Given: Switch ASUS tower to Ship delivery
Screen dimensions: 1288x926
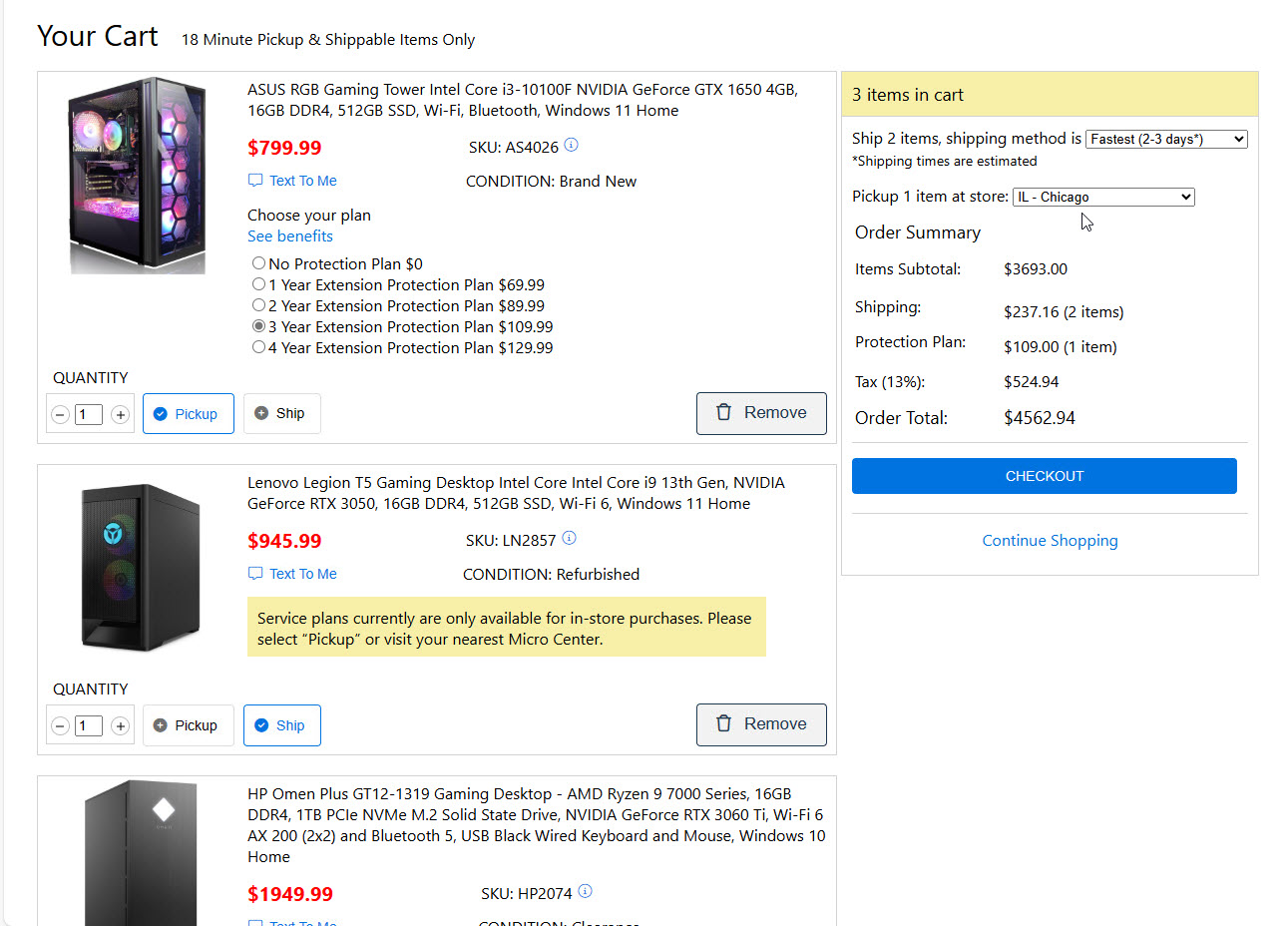Looking at the screenshot, I should [281, 414].
